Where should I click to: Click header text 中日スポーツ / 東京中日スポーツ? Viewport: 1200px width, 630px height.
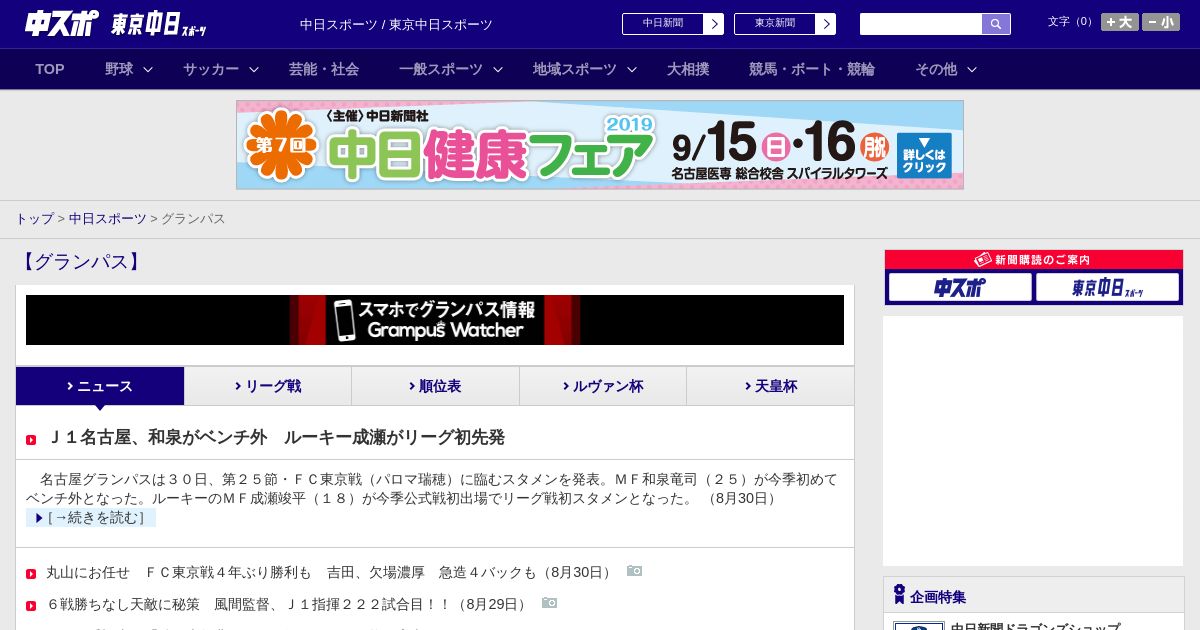click(x=396, y=24)
